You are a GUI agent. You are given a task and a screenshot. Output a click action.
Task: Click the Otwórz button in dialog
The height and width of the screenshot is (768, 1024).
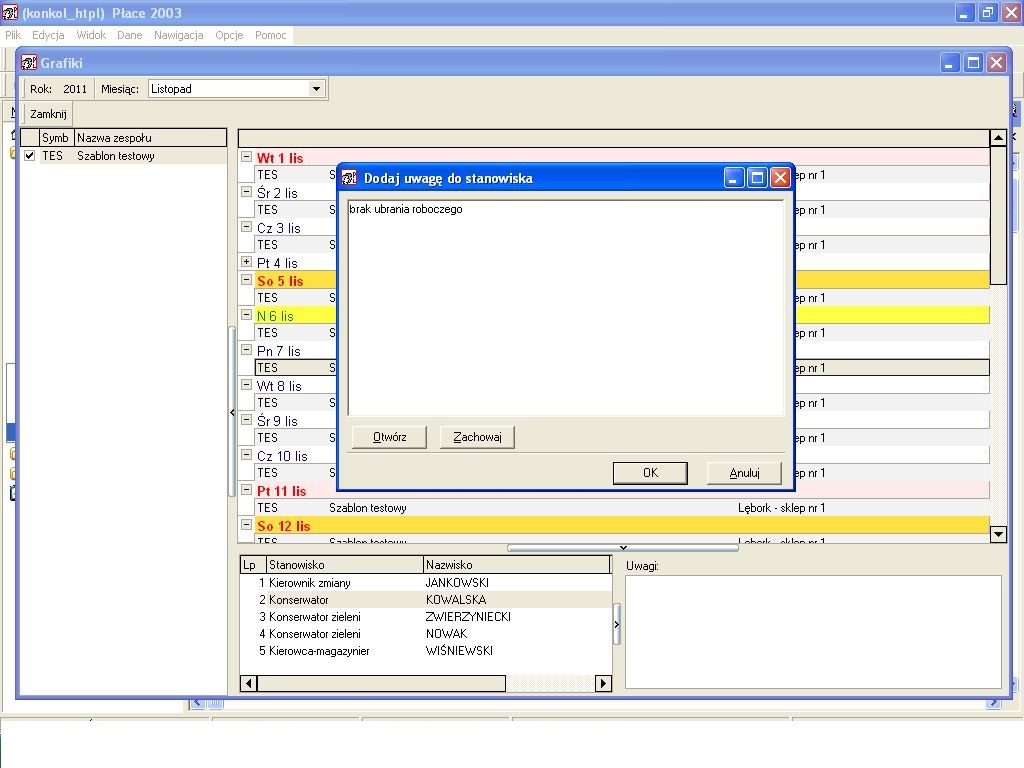click(389, 438)
